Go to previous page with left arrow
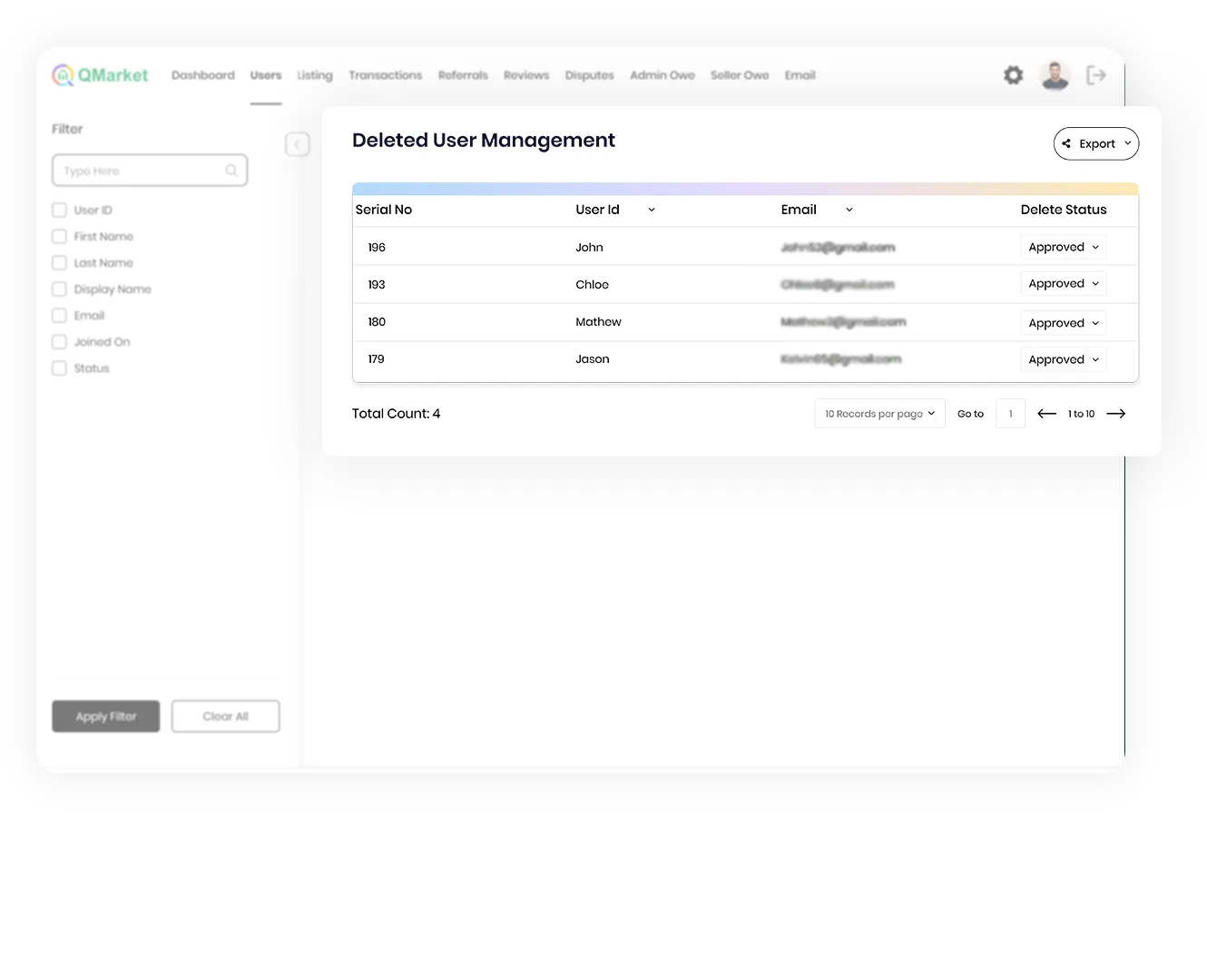The height and width of the screenshot is (980, 1207). [x=1046, y=414]
